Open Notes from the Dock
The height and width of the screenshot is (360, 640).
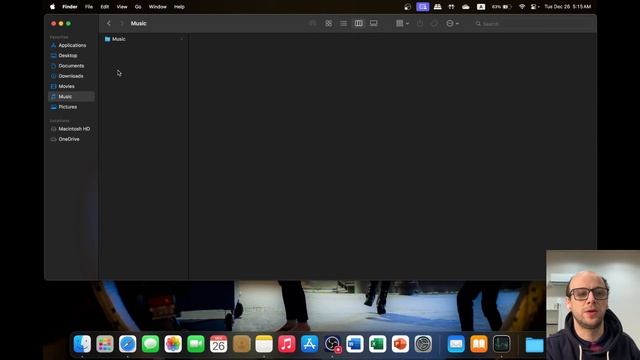[264, 344]
